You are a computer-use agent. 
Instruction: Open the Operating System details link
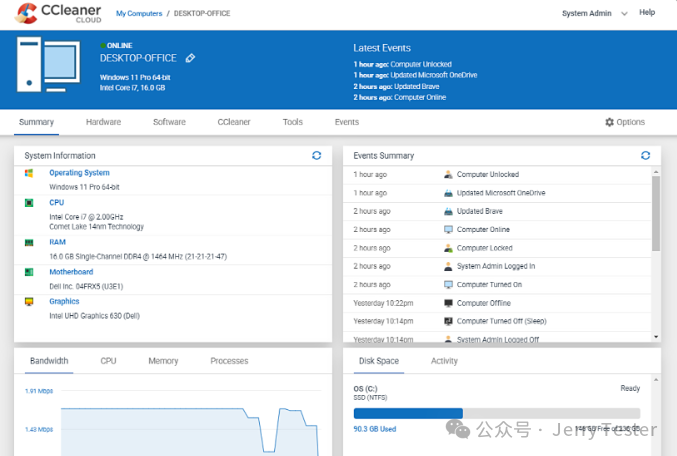coord(79,173)
